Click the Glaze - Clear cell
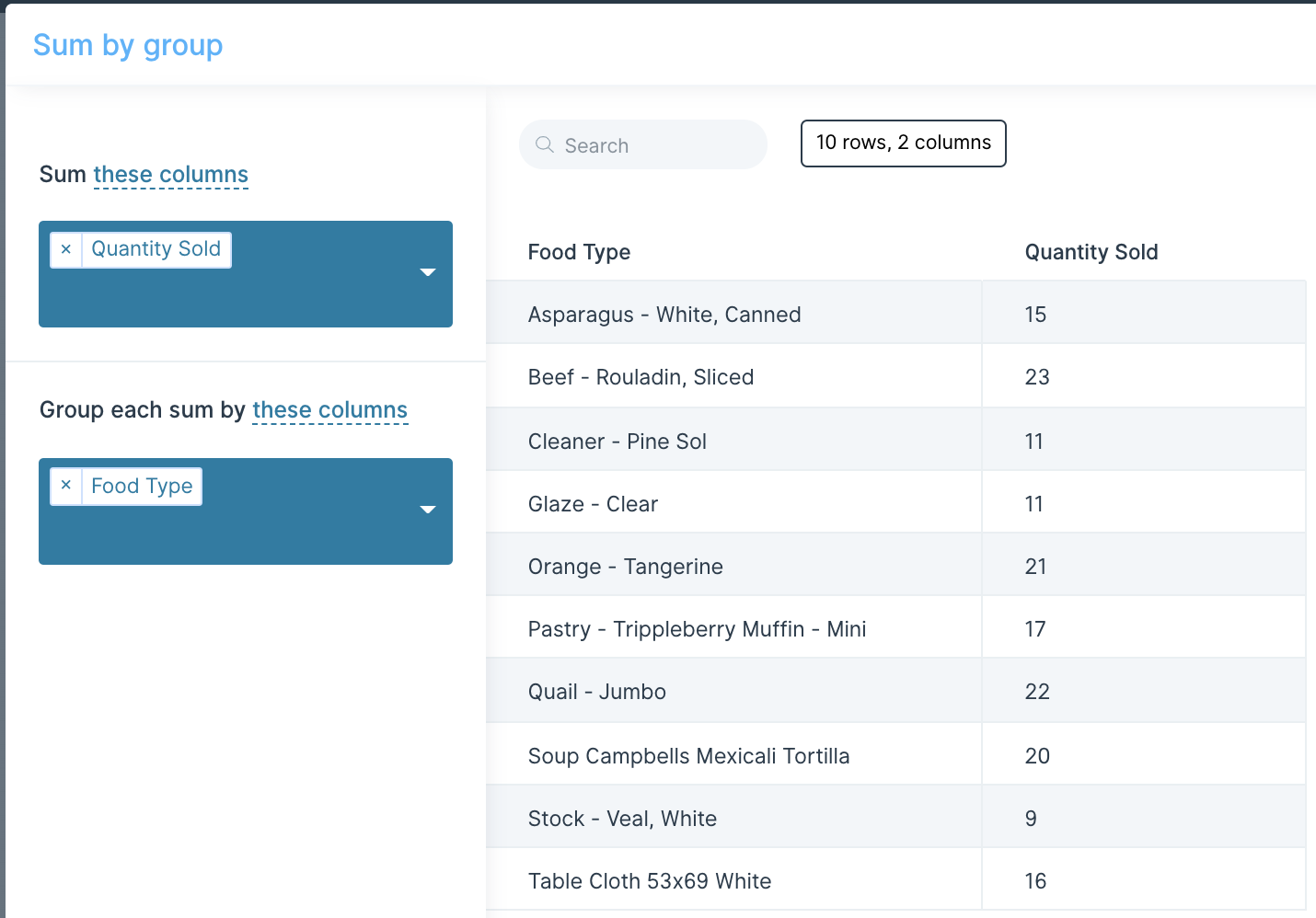 click(x=733, y=502)
